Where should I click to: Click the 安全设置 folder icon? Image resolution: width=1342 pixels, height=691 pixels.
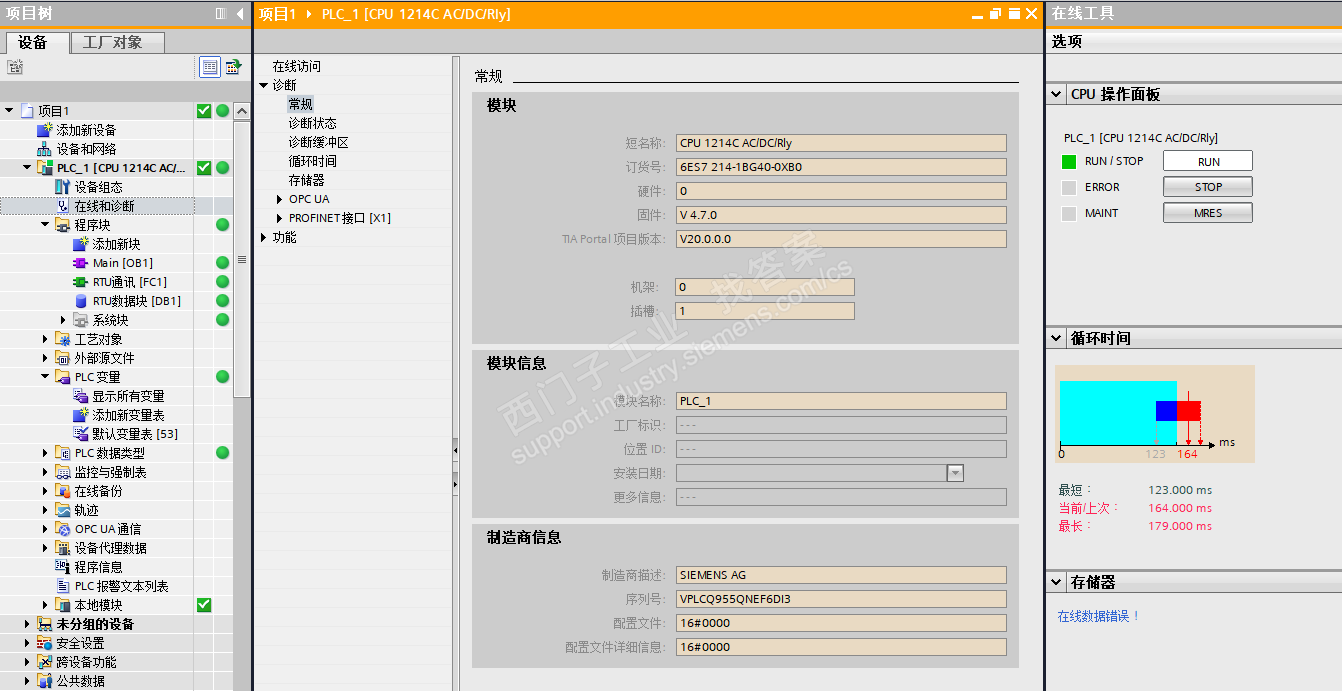45,643
